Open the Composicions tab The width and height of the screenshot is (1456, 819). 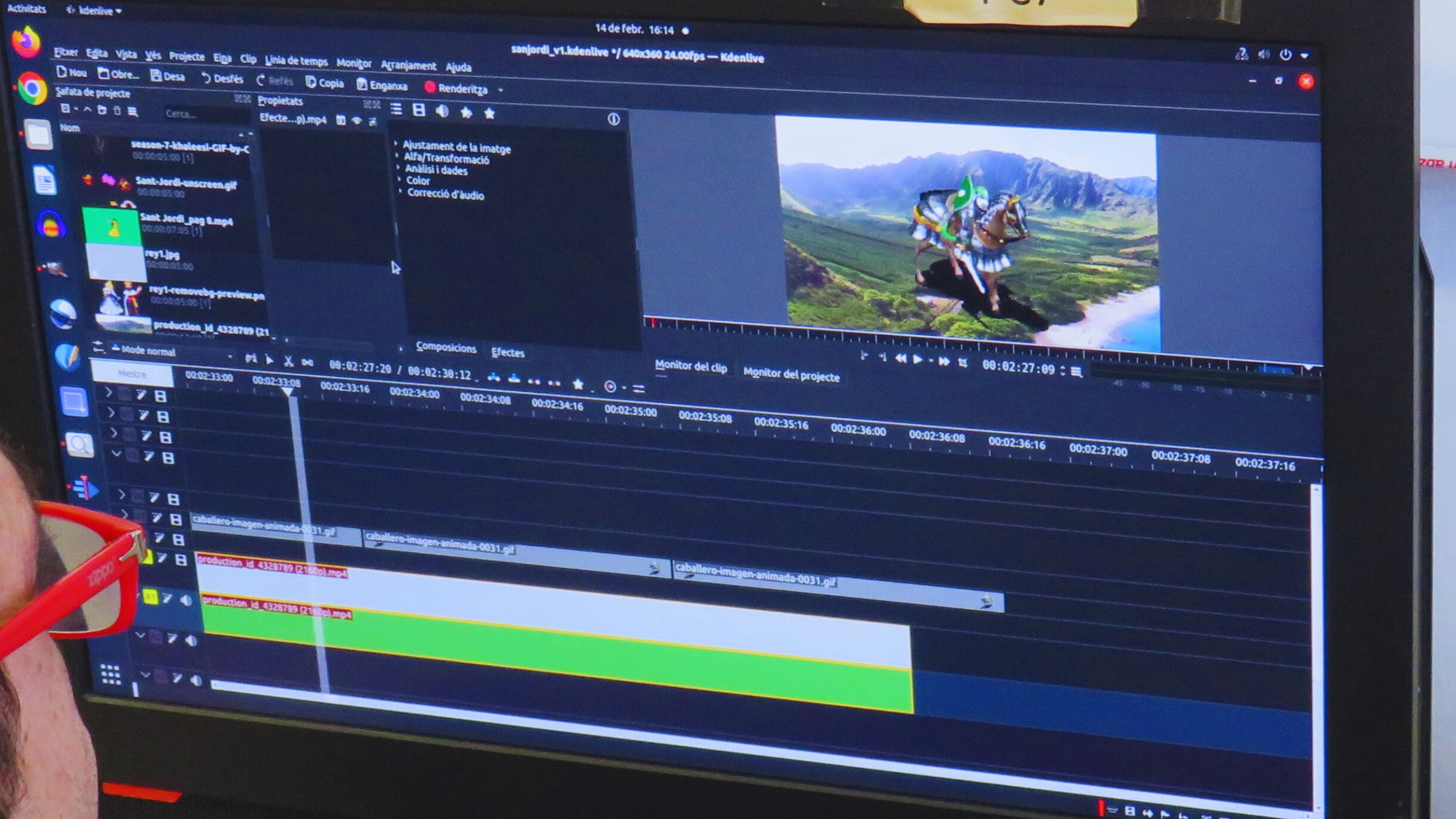(x=446, y=348)
